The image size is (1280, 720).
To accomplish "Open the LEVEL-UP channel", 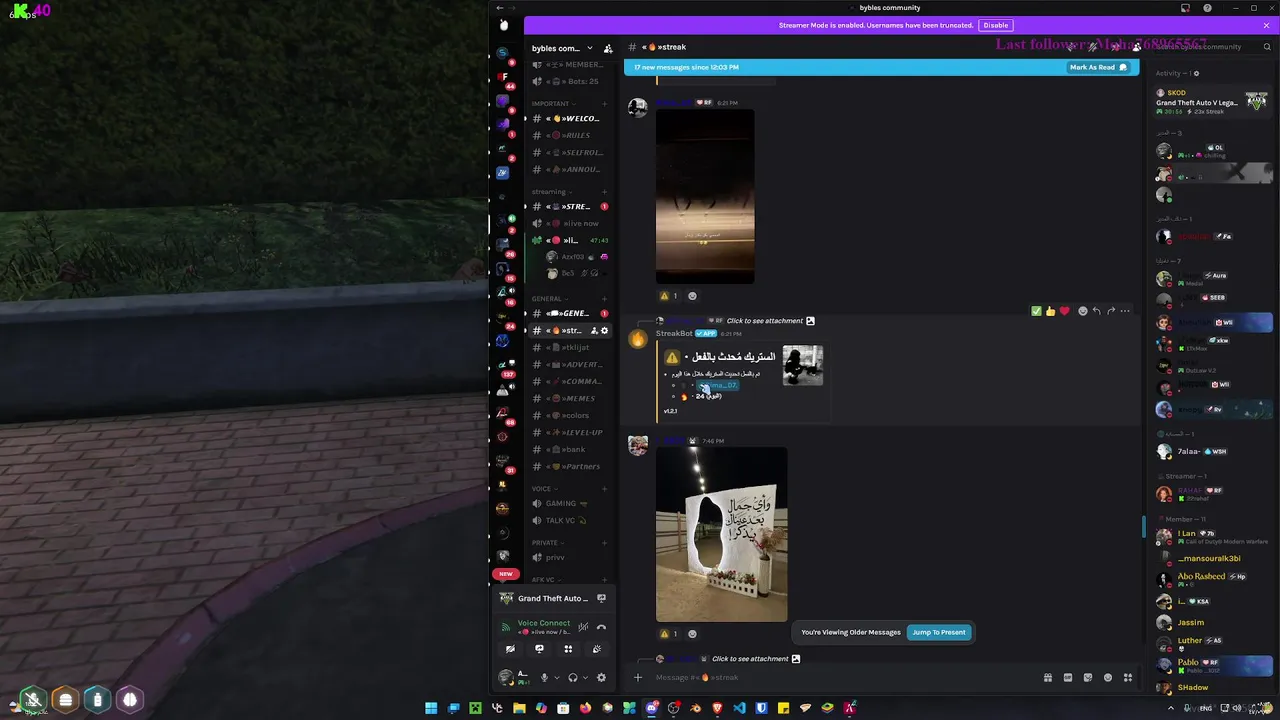I will point(570,432).
